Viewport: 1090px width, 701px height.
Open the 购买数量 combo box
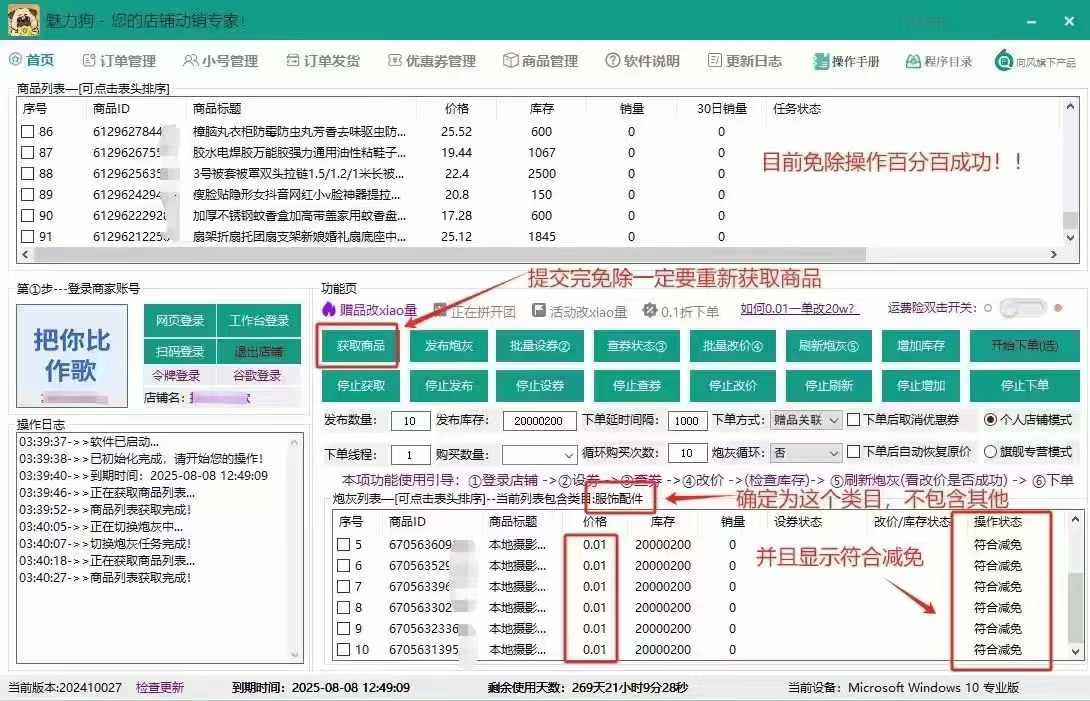click(x=540, y=454)
